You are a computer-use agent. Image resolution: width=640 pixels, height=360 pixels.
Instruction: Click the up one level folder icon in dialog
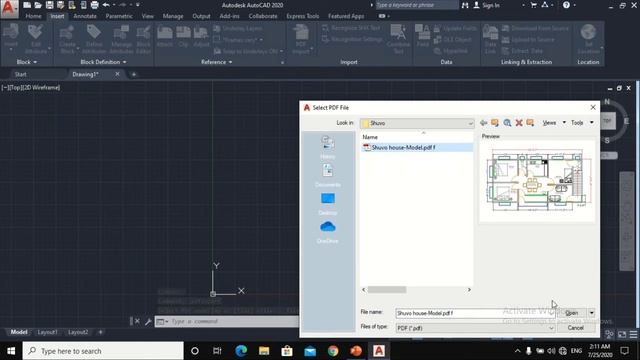[495, 123]
